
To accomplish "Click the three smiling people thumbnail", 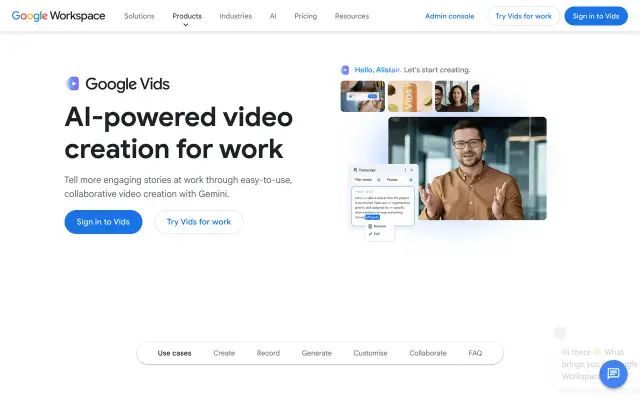I will [x=457, y=96].
